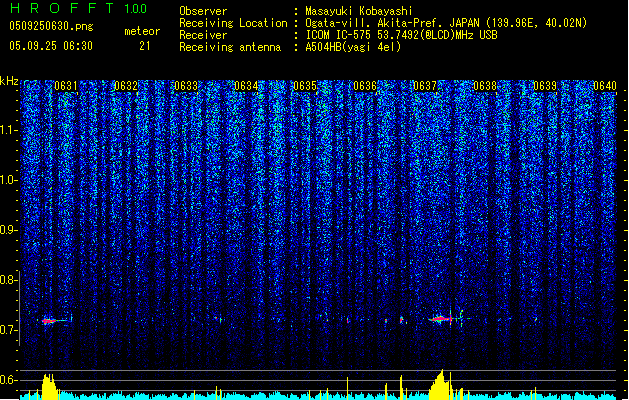Image resolution: width=629 pixels, height=400 pixels.
Task: Click the 0640 time marker
Action: [x=605, y=86]
